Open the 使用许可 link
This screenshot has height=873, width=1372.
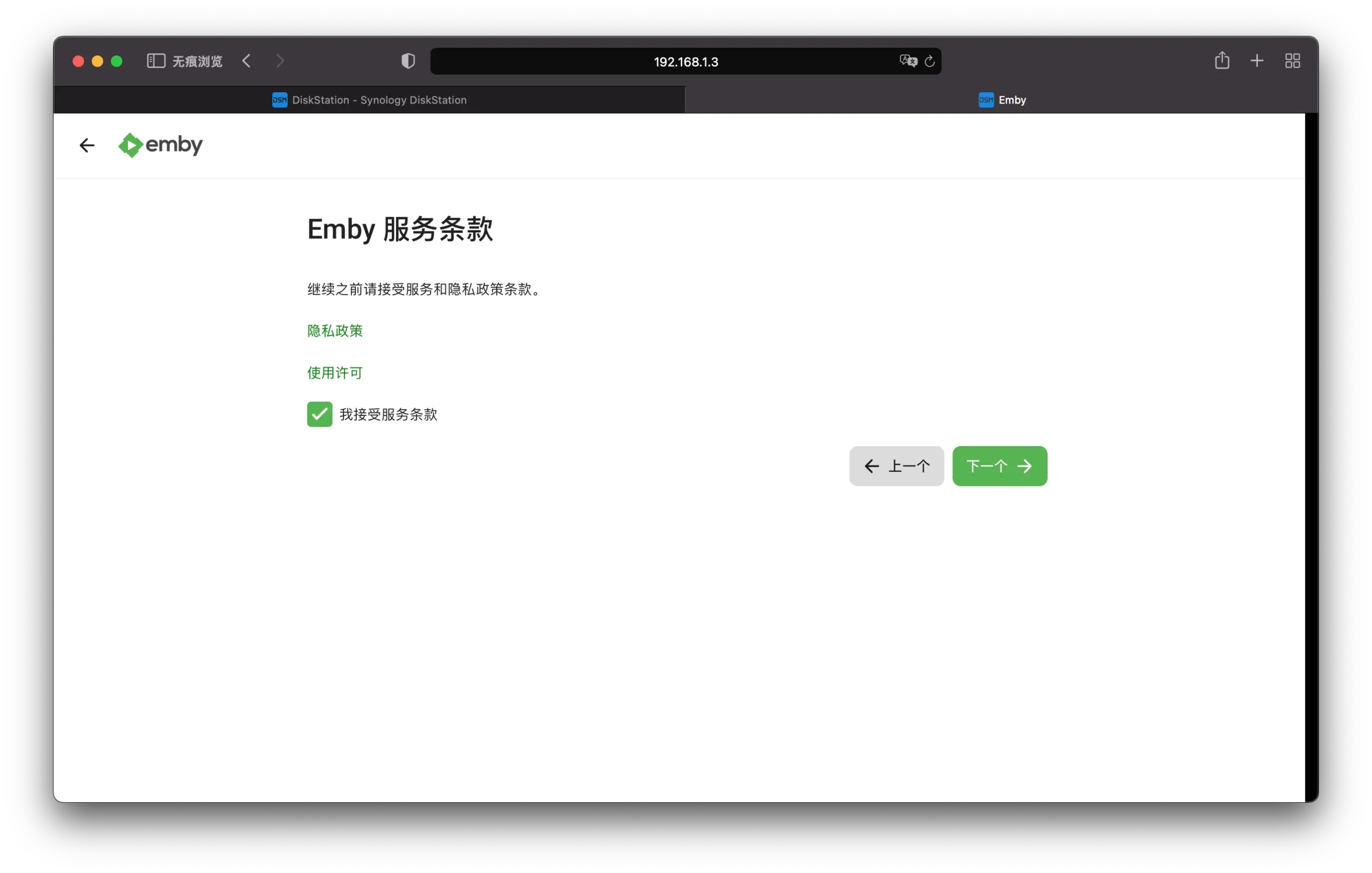click(x=335, y=373)
